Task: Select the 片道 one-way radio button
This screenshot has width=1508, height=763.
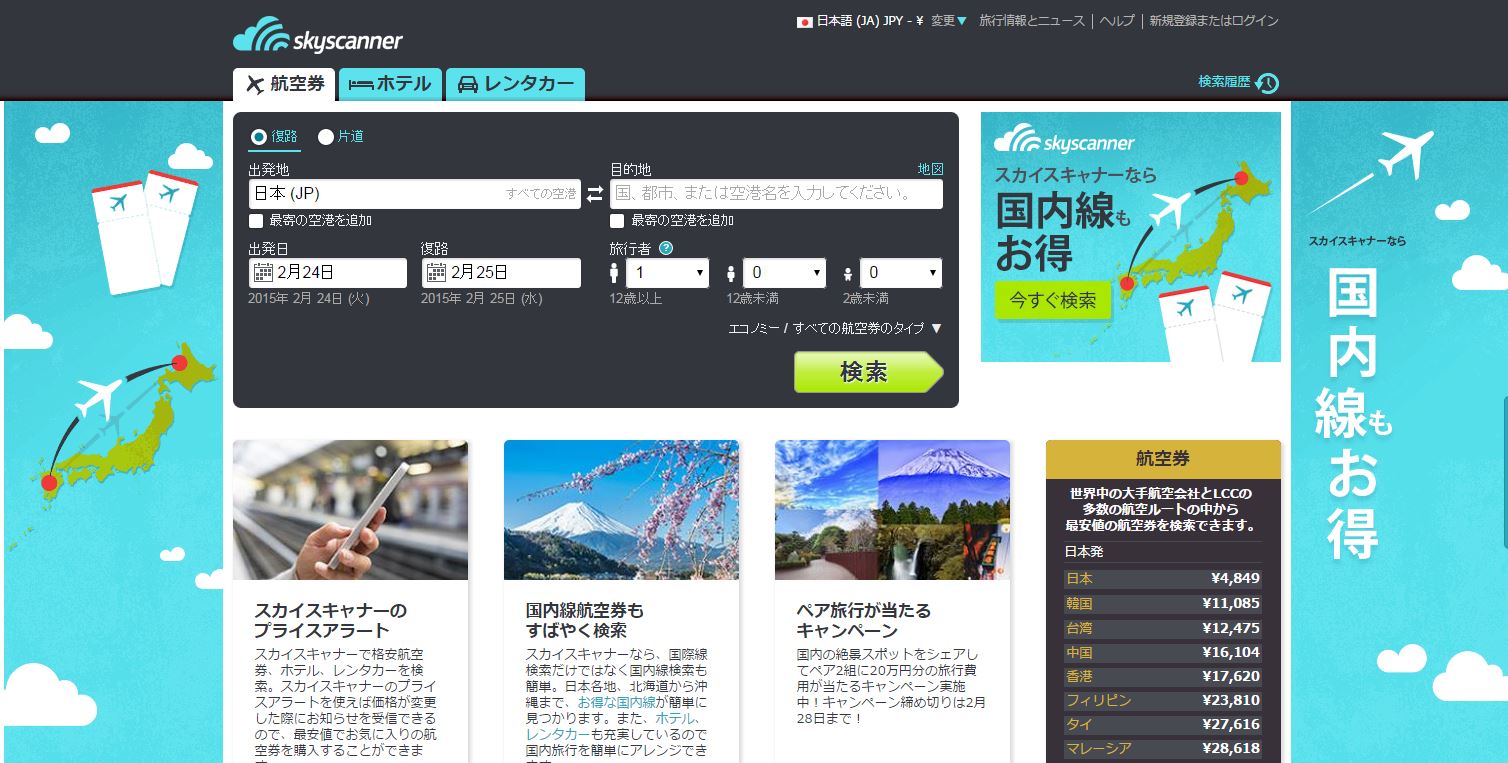Action: coord(326,137)
